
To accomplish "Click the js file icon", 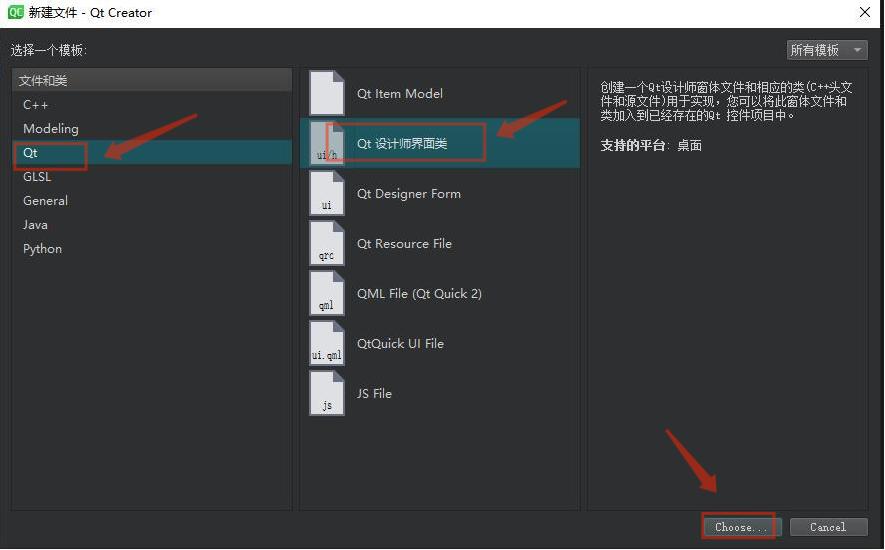I will click(x=327, y=393).
